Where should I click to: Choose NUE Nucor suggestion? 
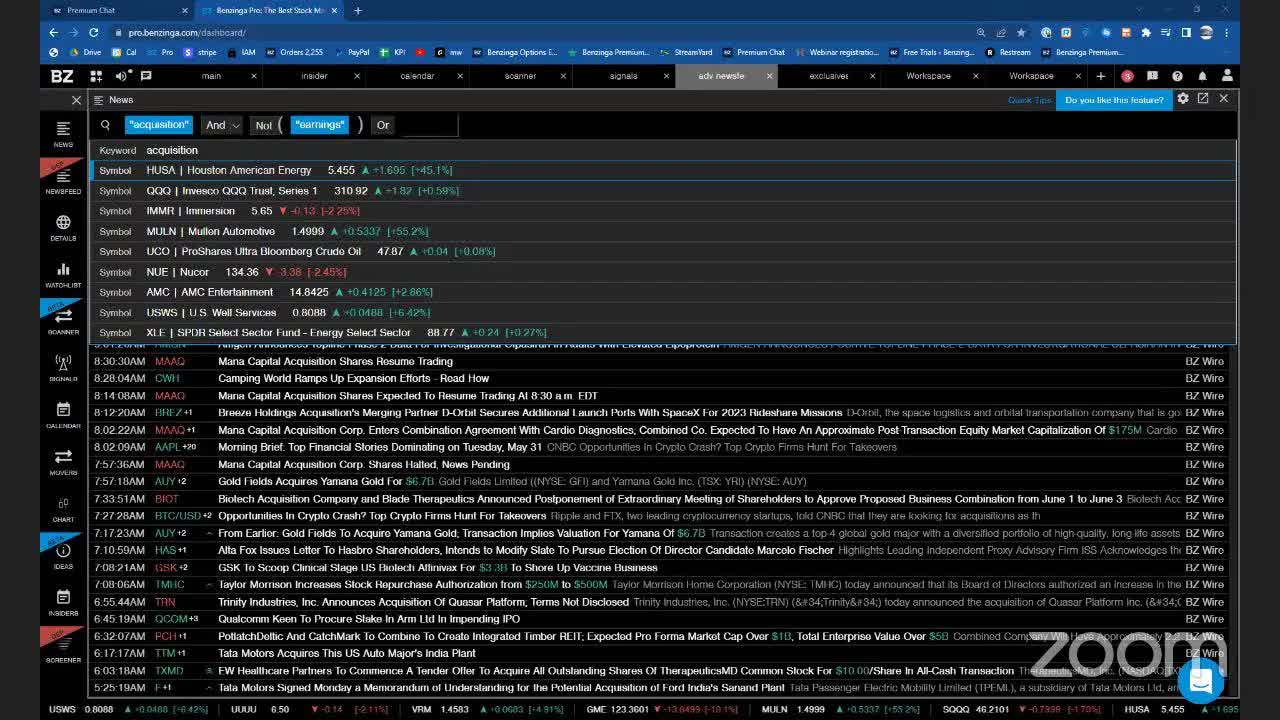click(663, 272)
